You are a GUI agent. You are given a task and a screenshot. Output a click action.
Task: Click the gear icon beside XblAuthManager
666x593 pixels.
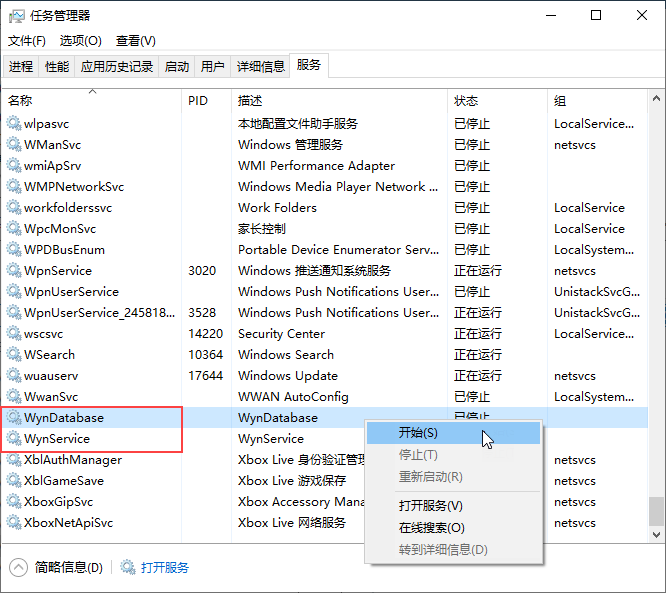[x=14, y=460]
